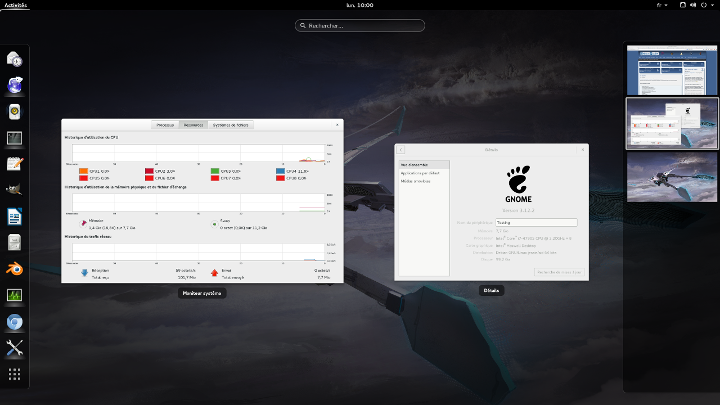Show all applications grid

(x=15, y=374)
